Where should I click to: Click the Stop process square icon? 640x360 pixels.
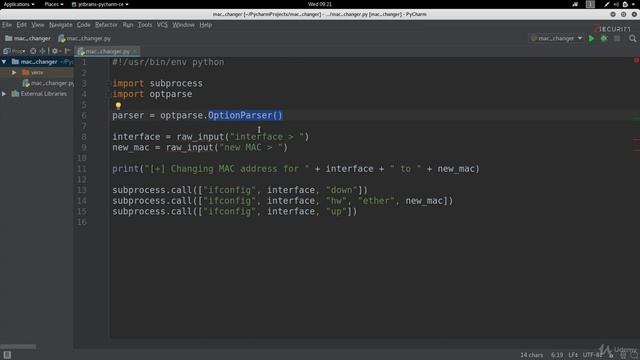617,38
